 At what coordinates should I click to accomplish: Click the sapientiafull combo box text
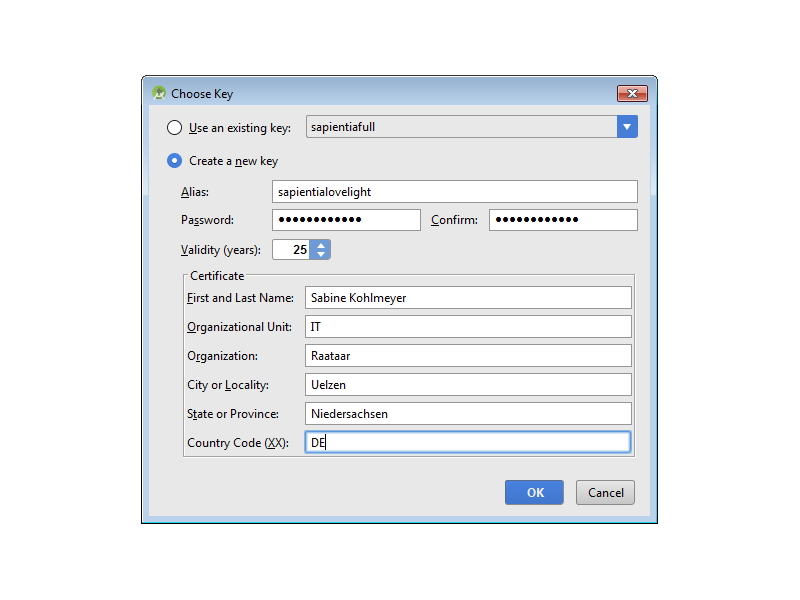460,127
